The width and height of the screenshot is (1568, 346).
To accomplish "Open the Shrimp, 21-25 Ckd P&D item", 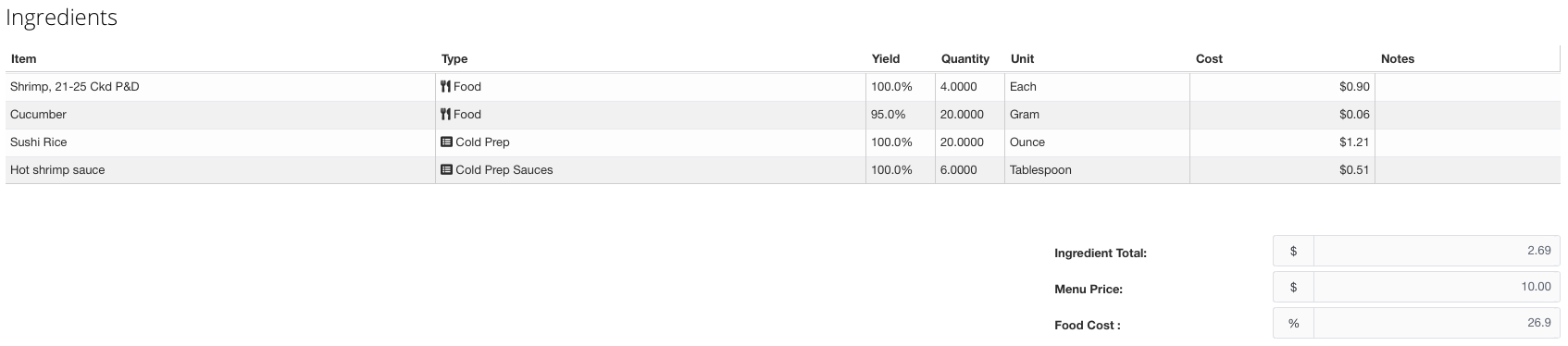I will [x=74, y=87].
